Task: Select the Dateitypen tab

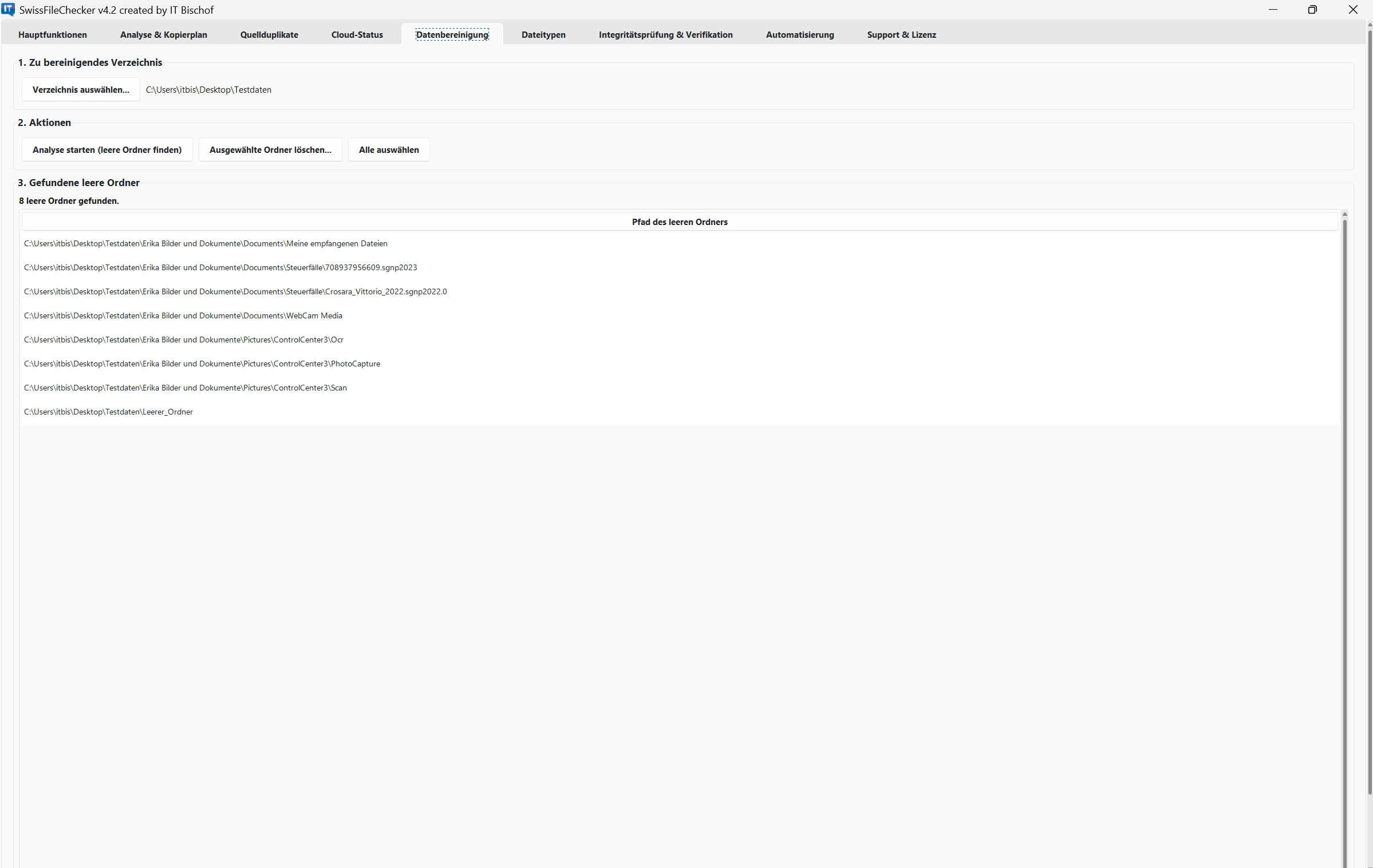Action: [543, 35]
